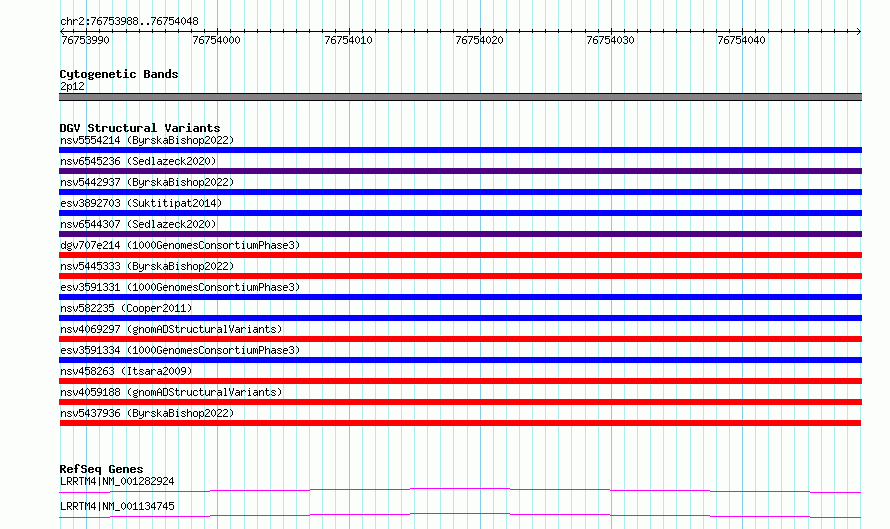Click the purple bar under nsv6545236

tap(460, 171)
